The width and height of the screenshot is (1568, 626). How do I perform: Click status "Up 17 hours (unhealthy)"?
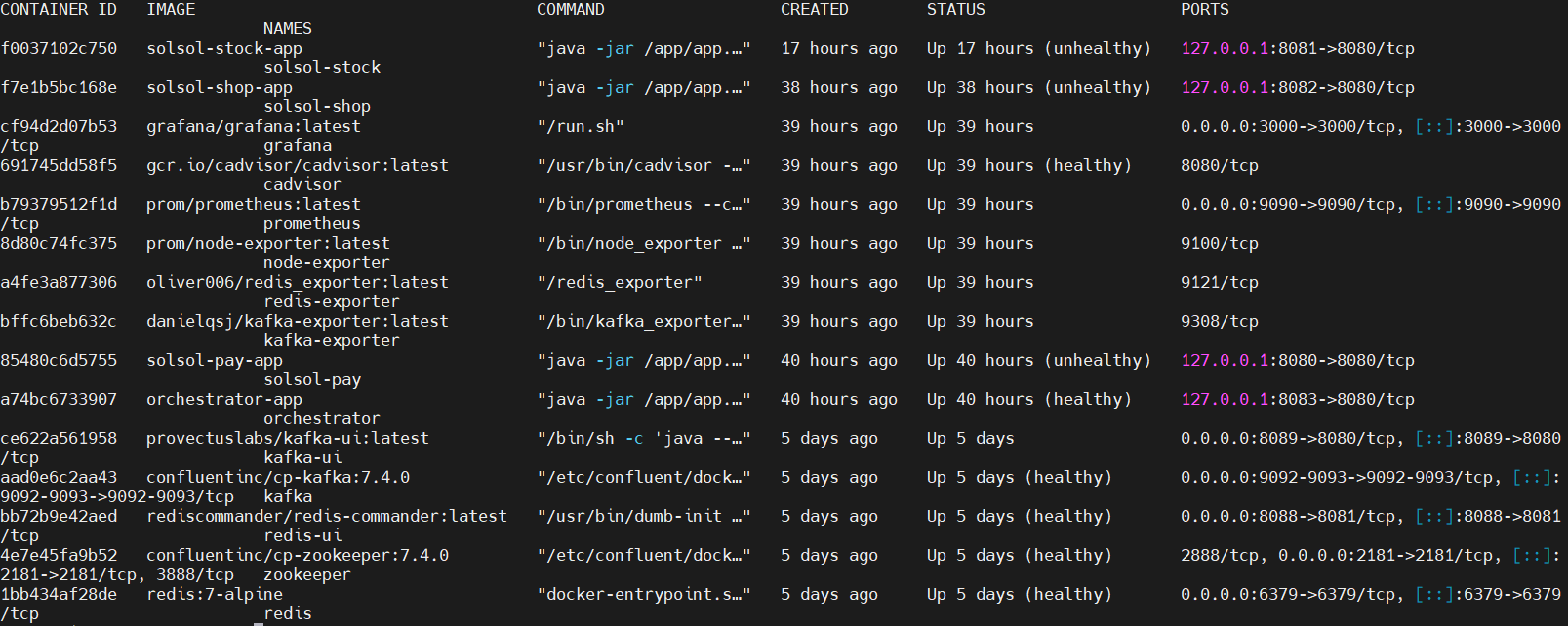(x=1039, y=49)
